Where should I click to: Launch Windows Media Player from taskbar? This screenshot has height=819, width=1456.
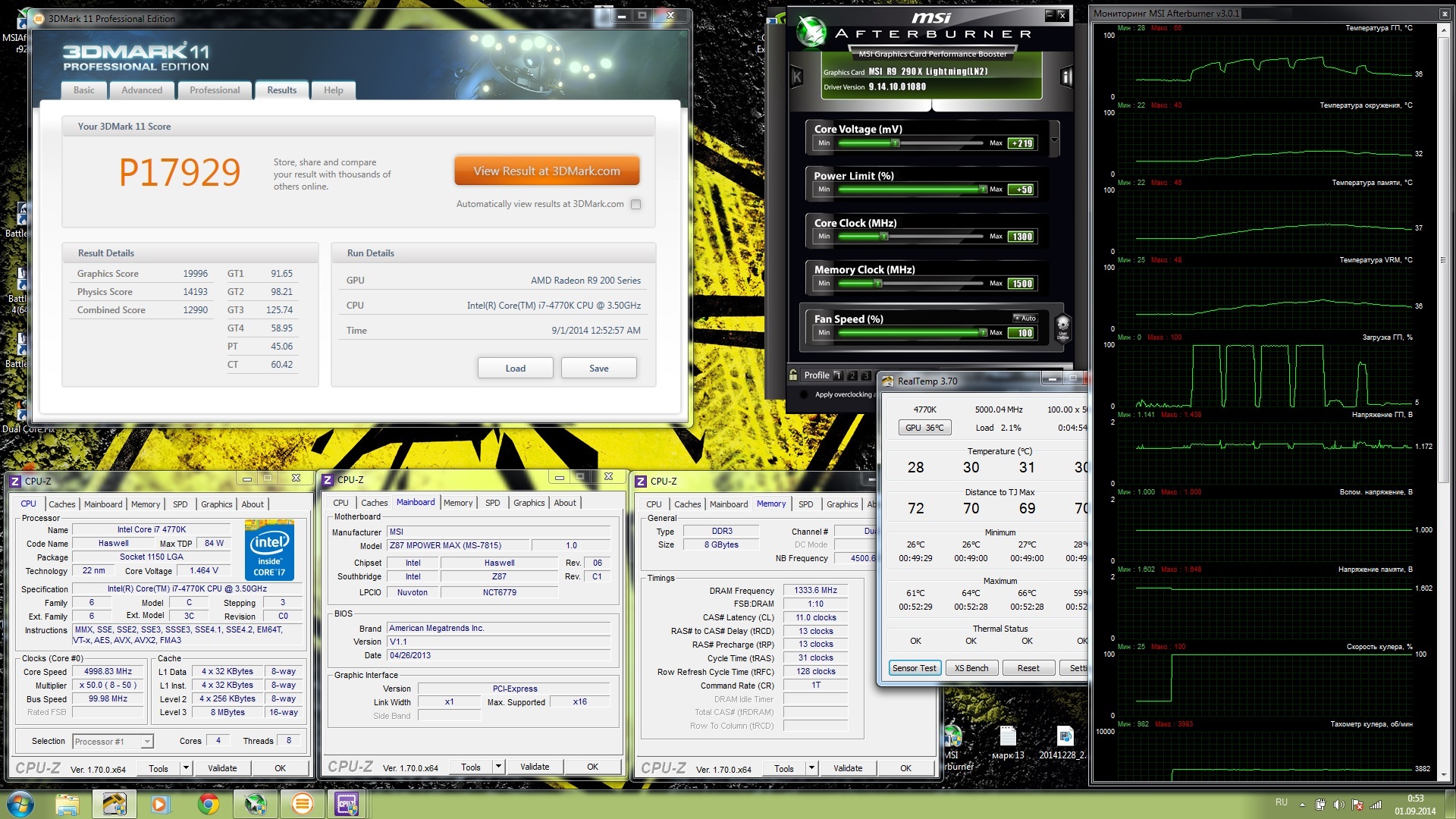161,804
